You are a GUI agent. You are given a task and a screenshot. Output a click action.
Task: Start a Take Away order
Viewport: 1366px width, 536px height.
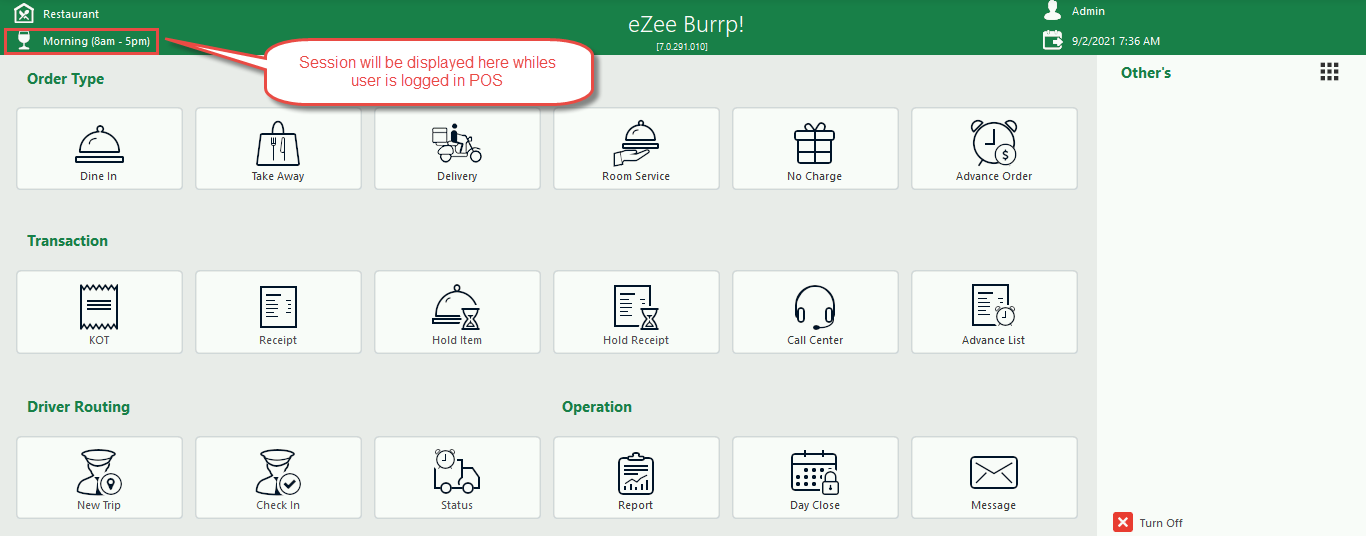pyautogui.click(x=278, y=148)
